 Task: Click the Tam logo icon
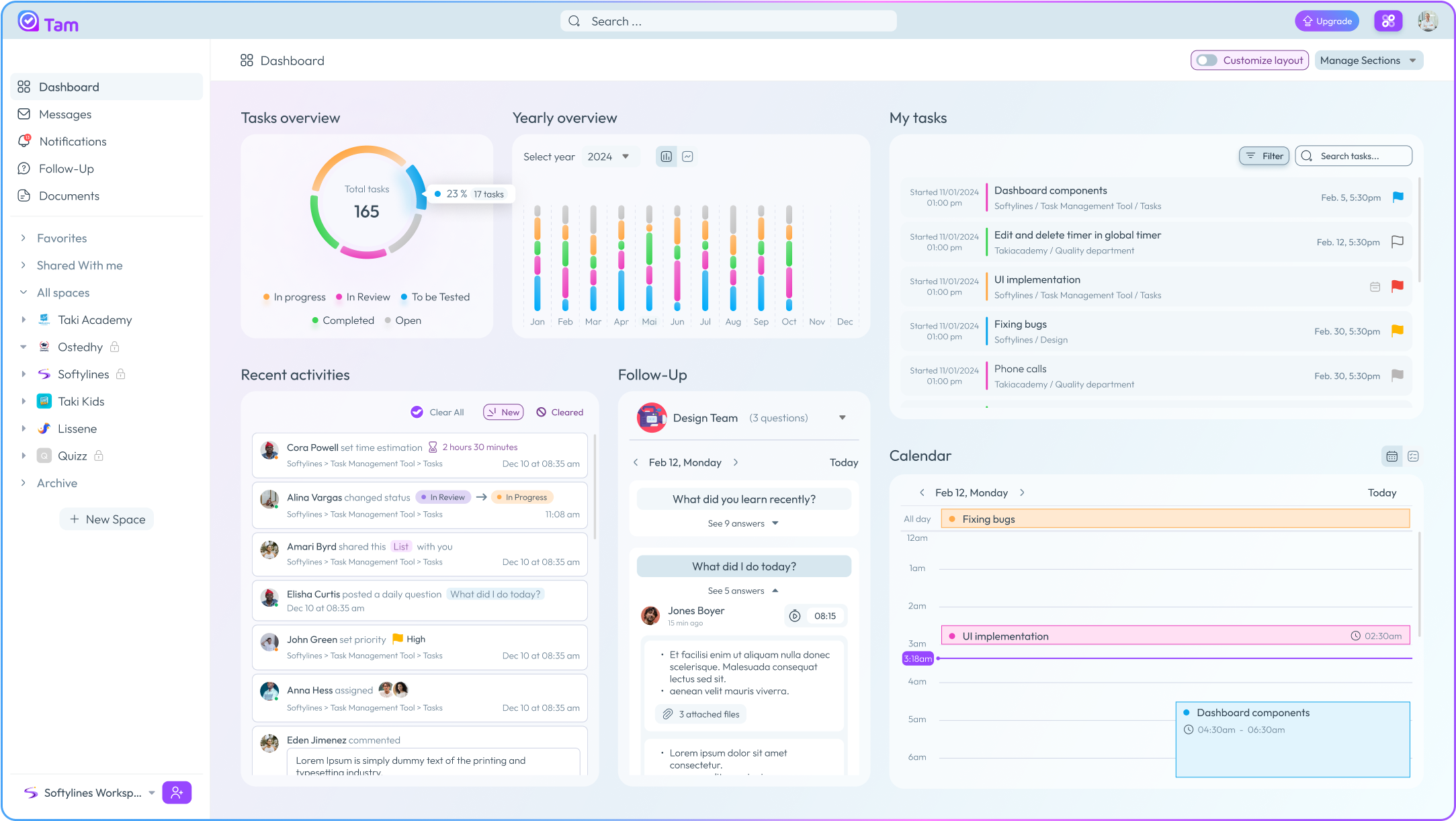tap(28, 21)
